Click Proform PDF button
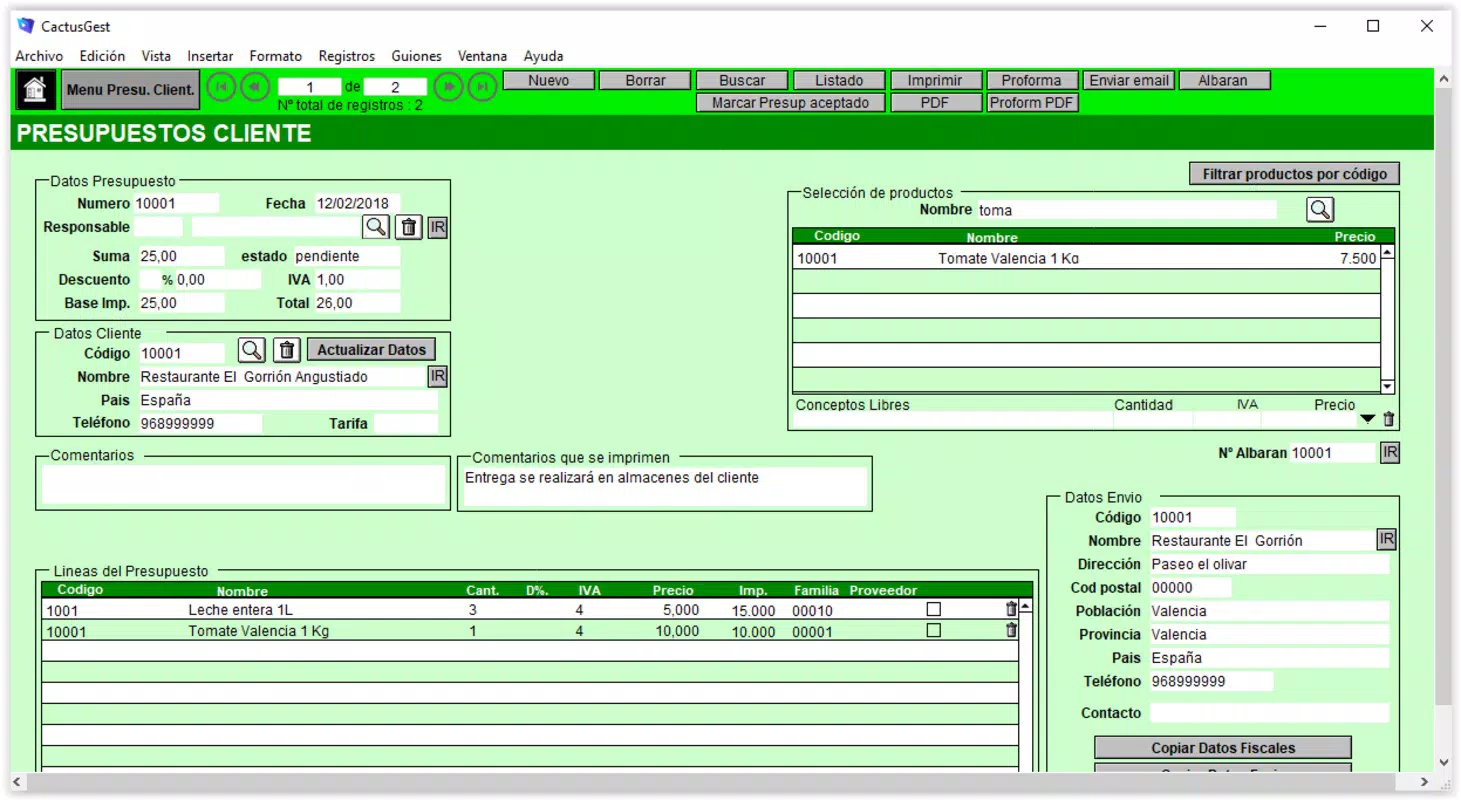This screenshot has width=1461, height=800. [1031, 102]
